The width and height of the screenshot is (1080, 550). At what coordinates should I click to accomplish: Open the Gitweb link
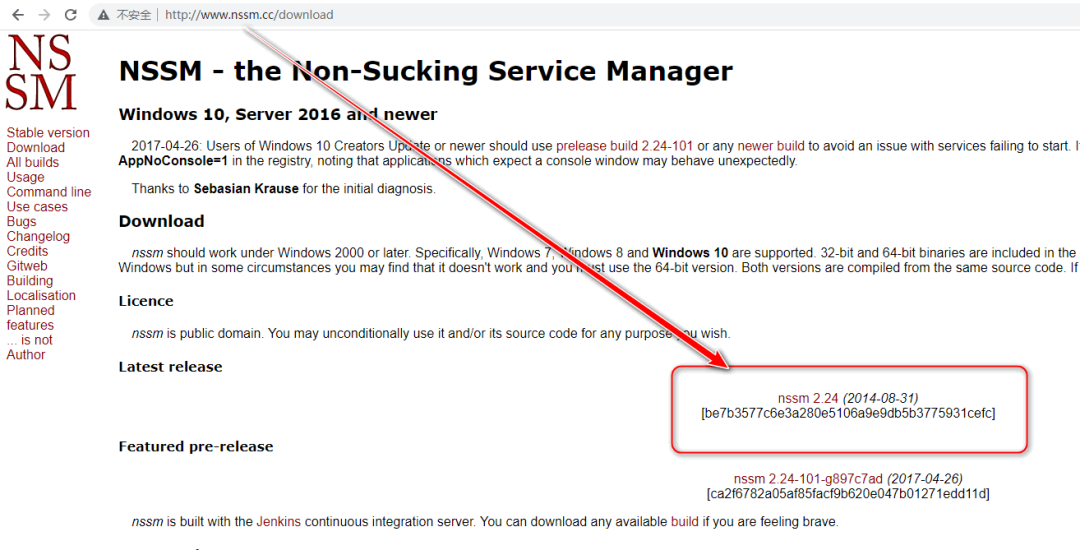point(27,266)
